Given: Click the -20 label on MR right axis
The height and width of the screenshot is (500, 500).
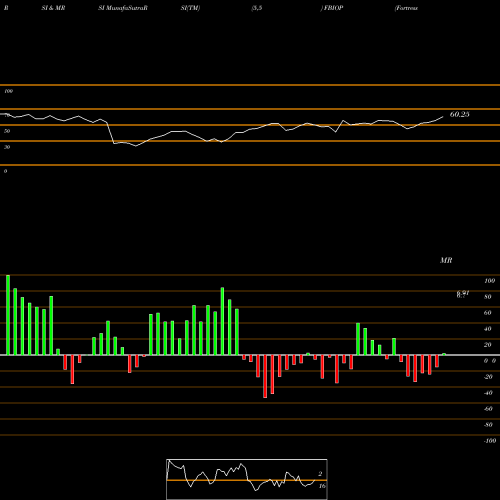Looking at the screenshot, I should pos(488,377).
